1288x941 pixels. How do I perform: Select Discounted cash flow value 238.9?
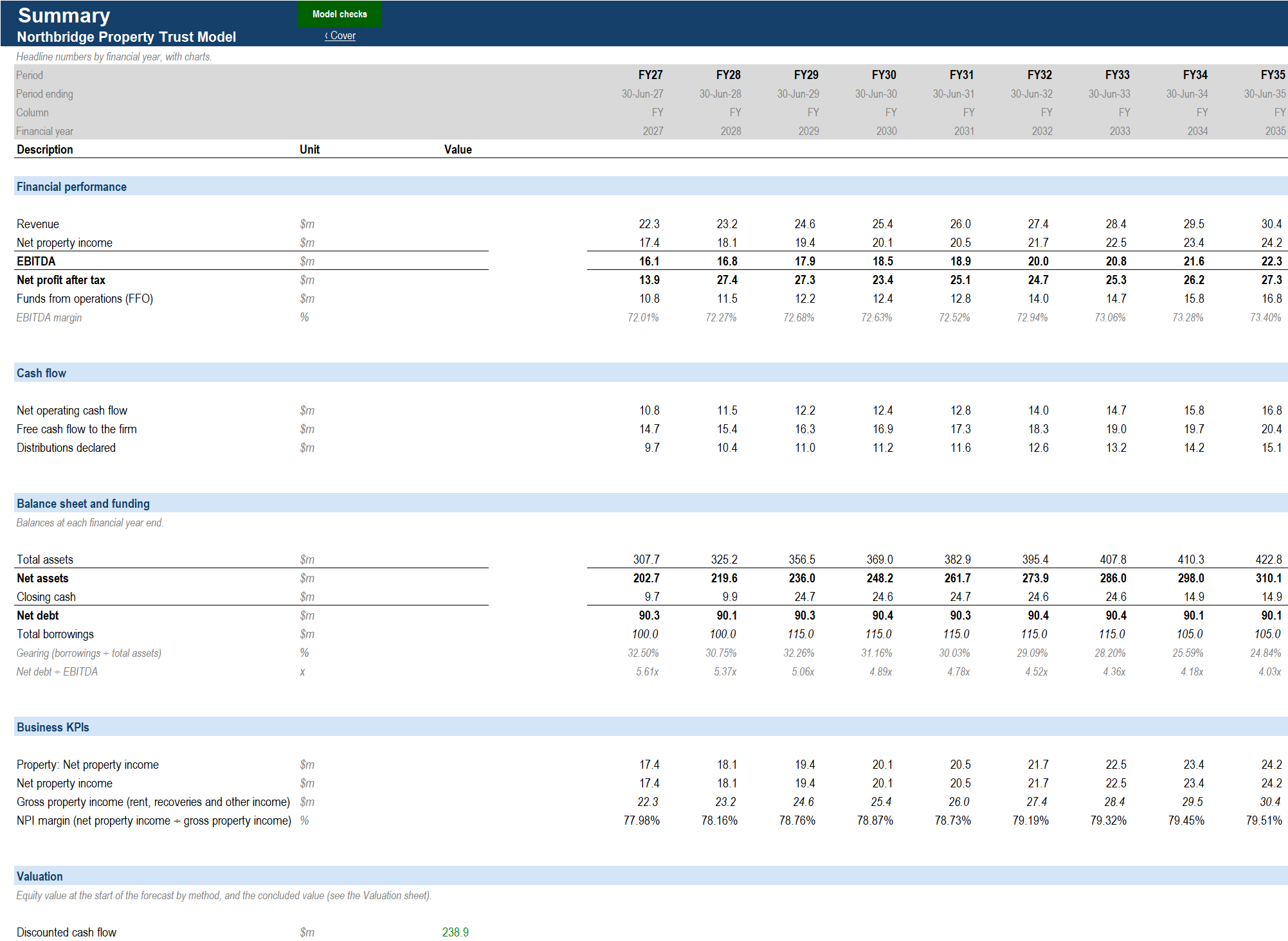455,933
